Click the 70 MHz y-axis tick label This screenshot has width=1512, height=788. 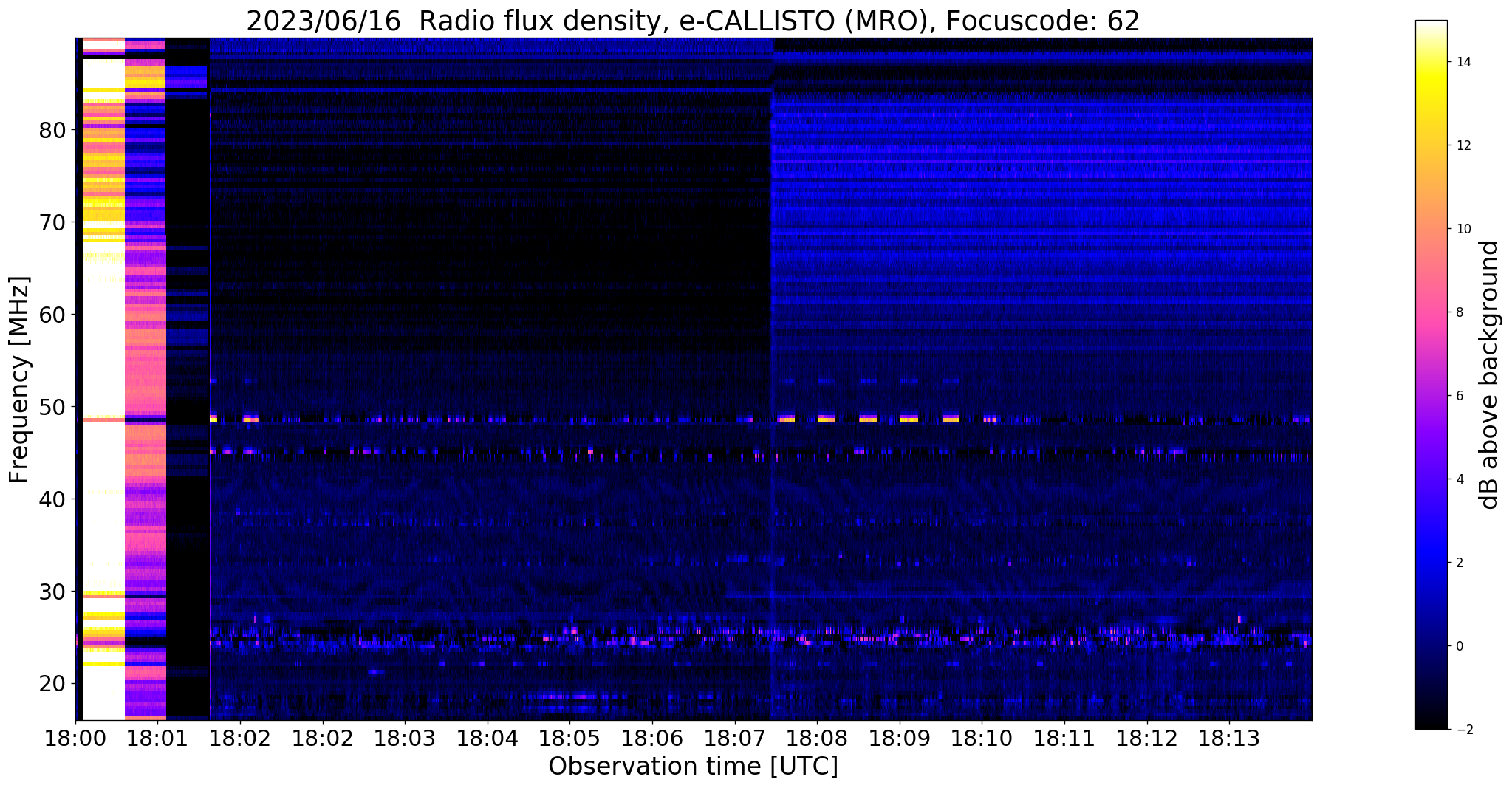(x=52, y=222)
